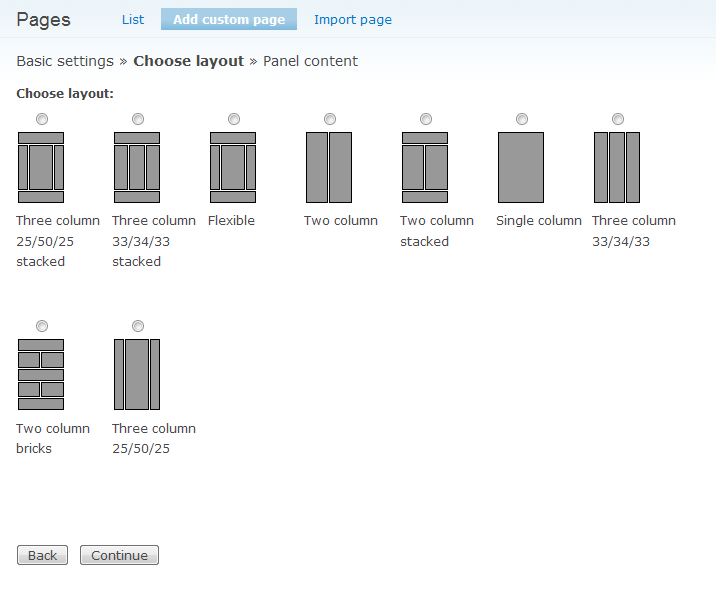This screenshot has height=597, width=716.
Task: Choose the unstacked Three column 33/34/33 radio button
Action: [618, 119]
